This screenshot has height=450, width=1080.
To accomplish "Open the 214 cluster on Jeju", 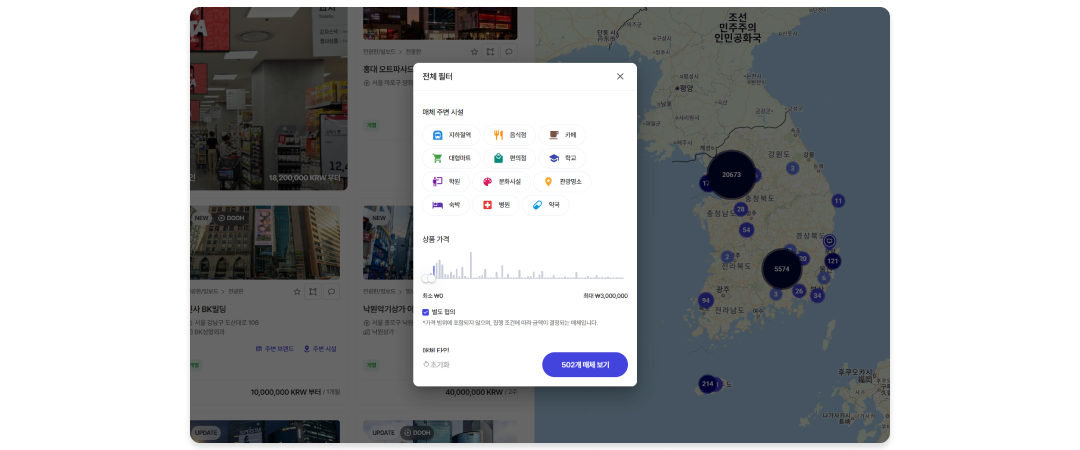I will coord(707,384).
